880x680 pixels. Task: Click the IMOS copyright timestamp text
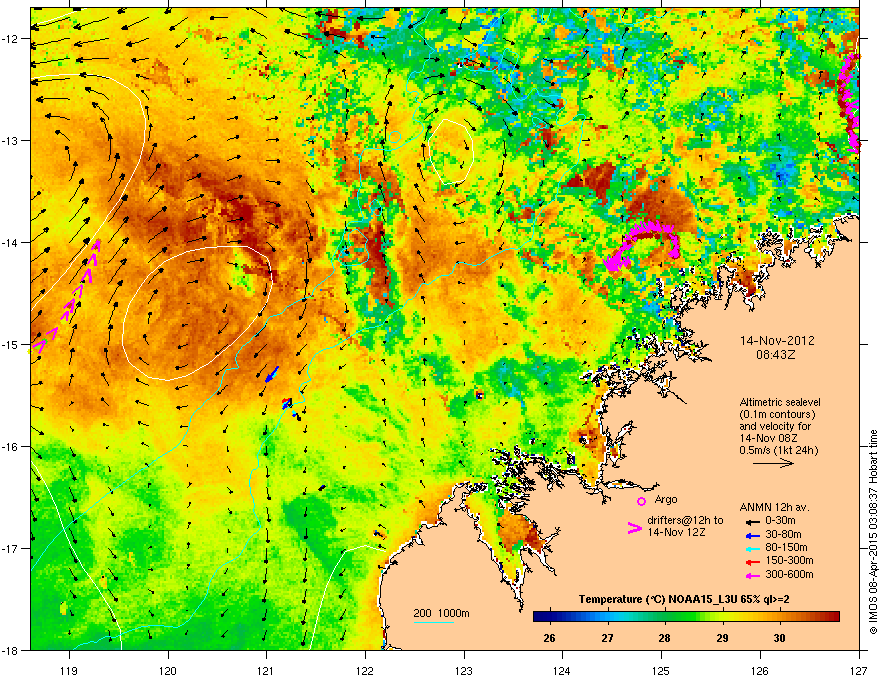pos(873,532)
